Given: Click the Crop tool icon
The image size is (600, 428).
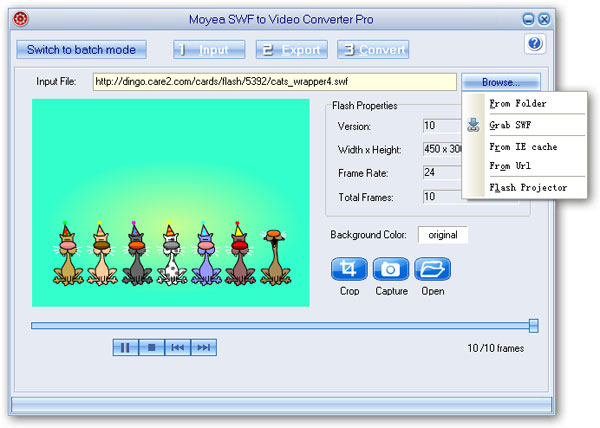Looking at the screenshot, I should click(x=349, y=269).
